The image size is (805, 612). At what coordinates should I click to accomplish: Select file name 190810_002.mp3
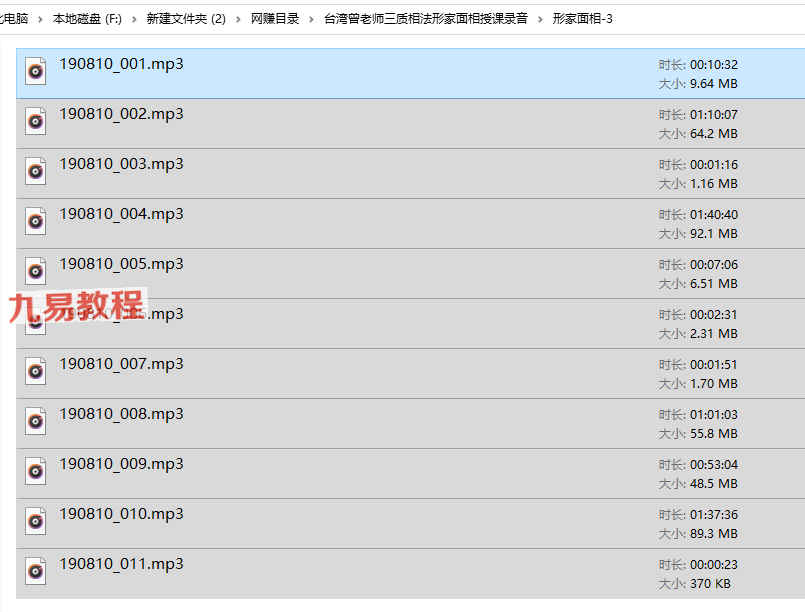(121, 114)
